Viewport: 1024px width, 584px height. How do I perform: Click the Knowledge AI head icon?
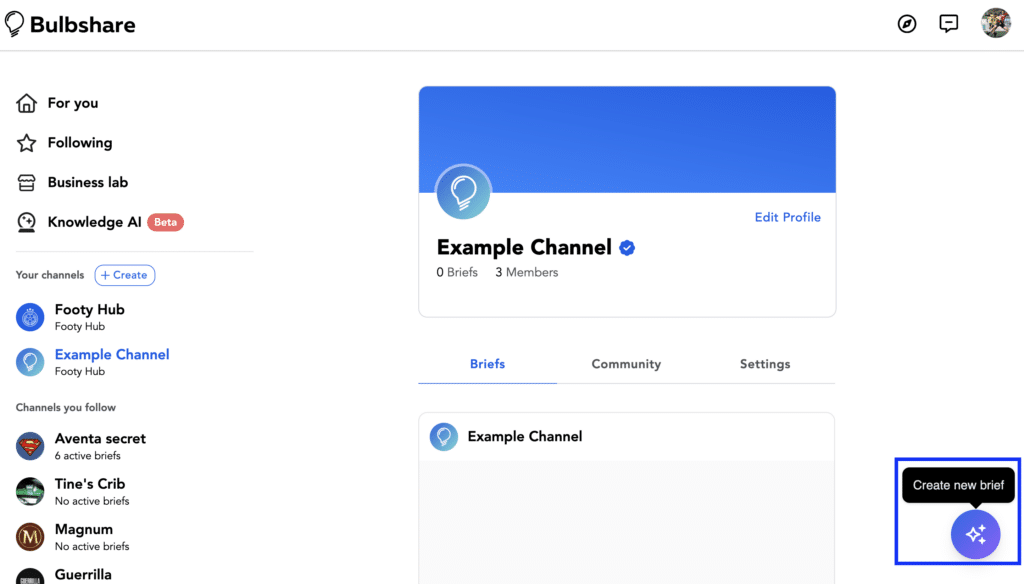point(27,222)
